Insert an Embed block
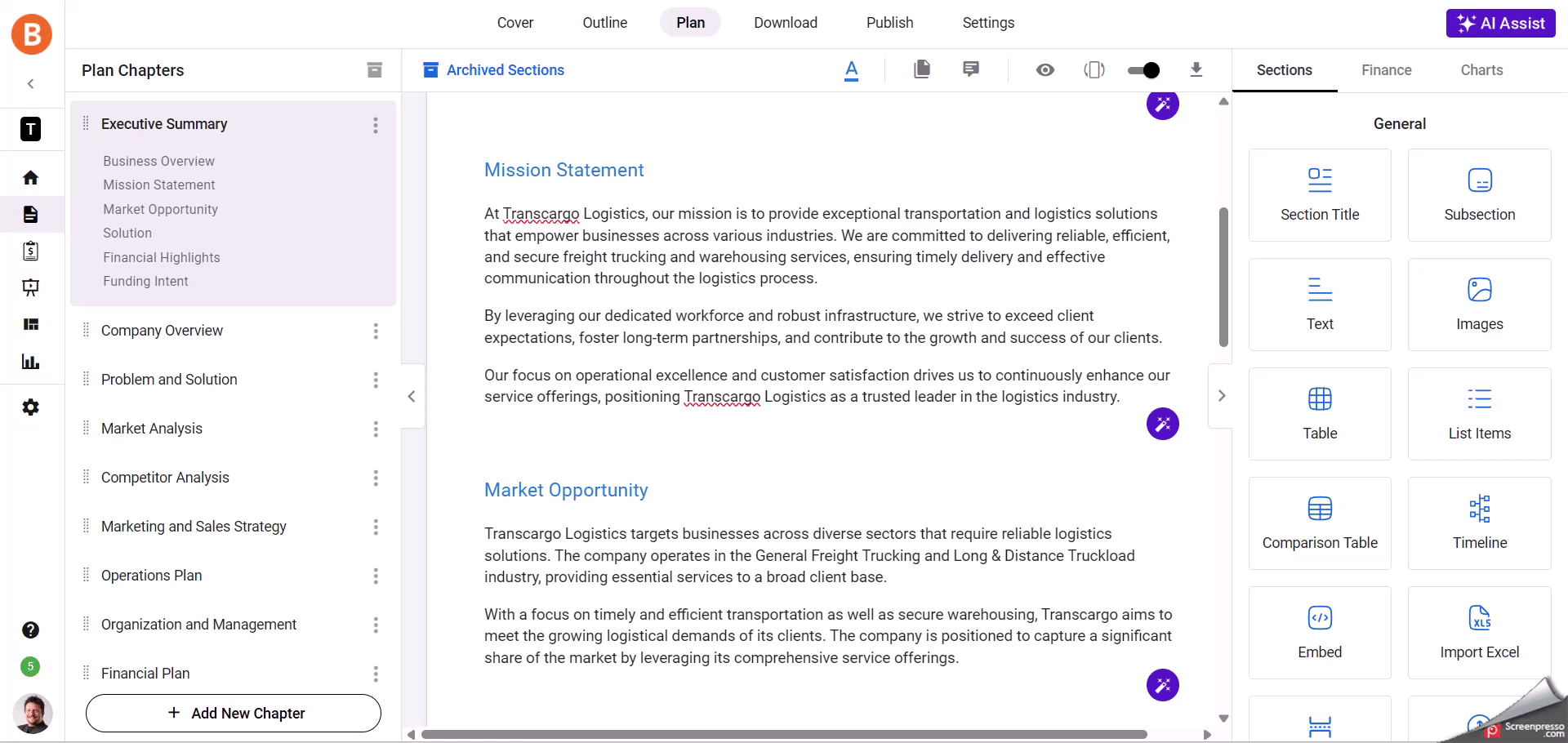This screenshot has width=1568, height=743. point(1320,633)
